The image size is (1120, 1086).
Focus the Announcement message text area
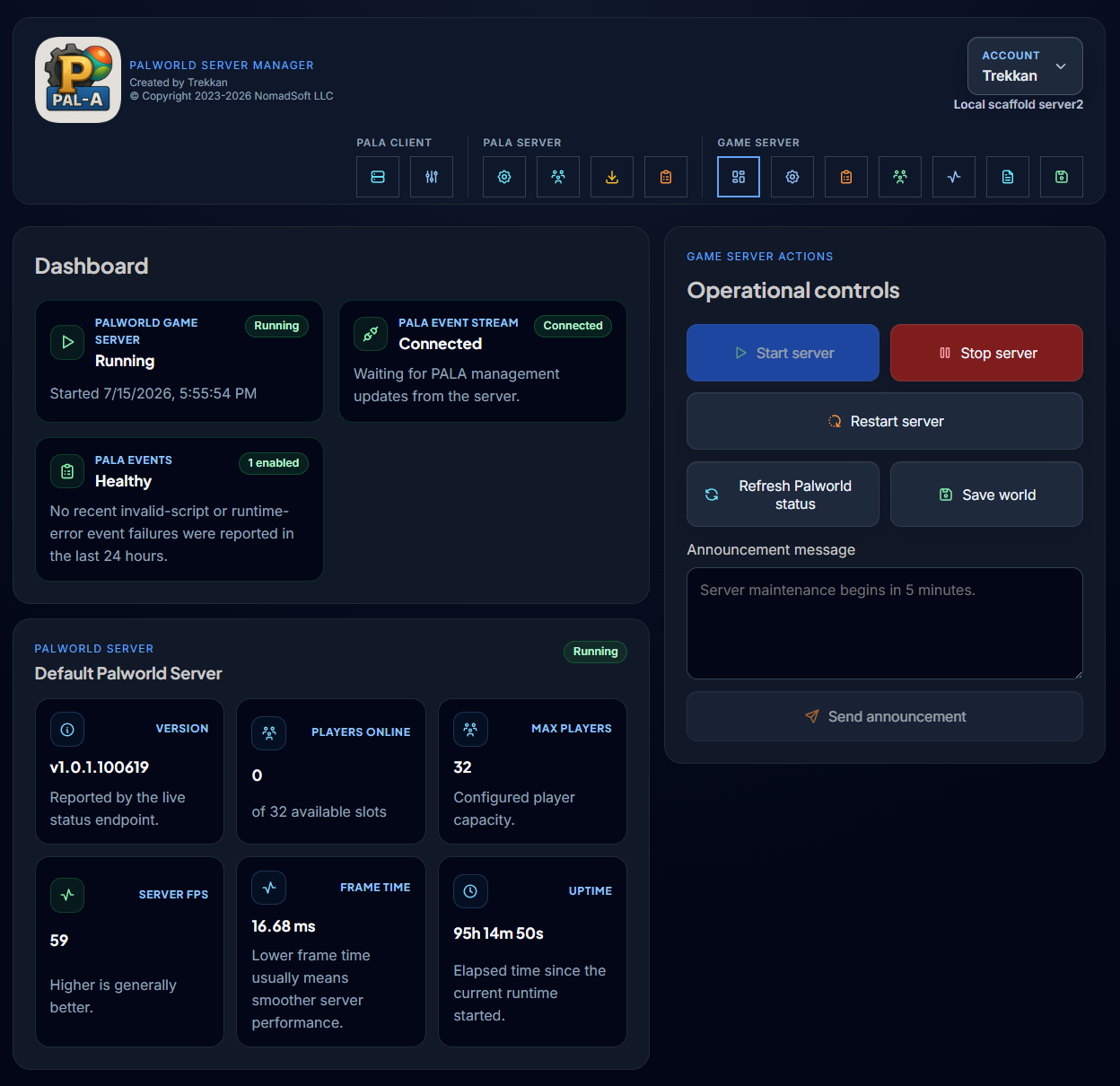coord(885,623)
